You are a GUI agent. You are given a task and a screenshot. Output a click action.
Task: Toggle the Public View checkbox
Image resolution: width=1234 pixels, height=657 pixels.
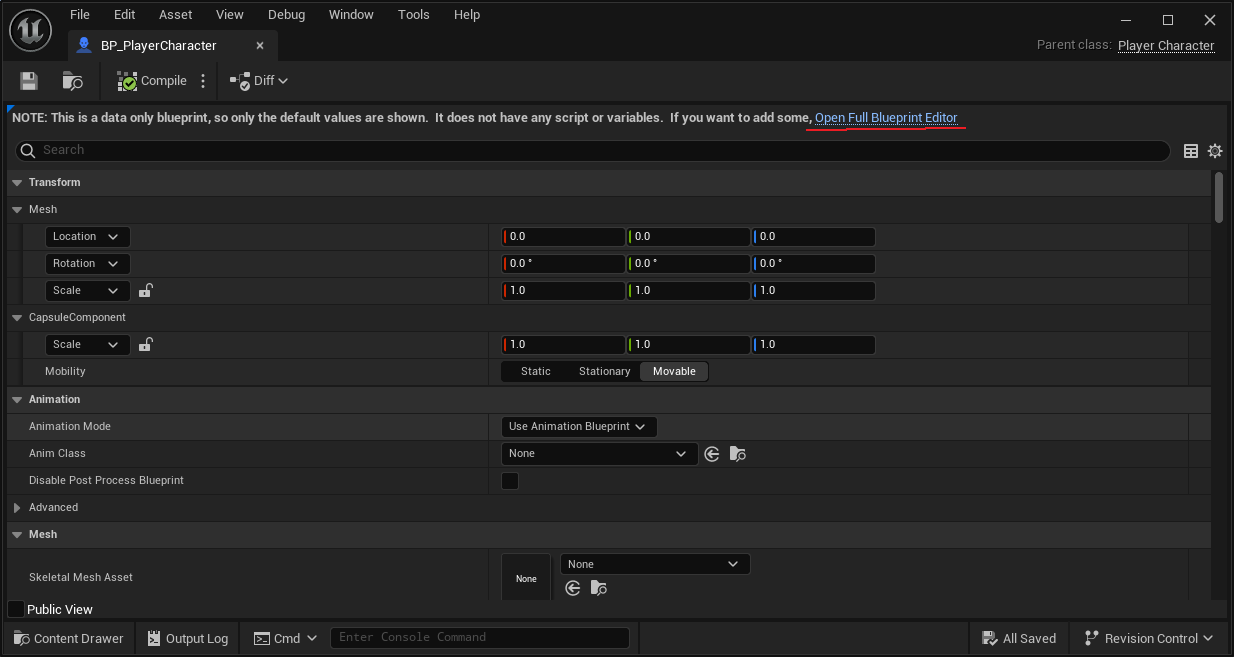tap(16, 609)
